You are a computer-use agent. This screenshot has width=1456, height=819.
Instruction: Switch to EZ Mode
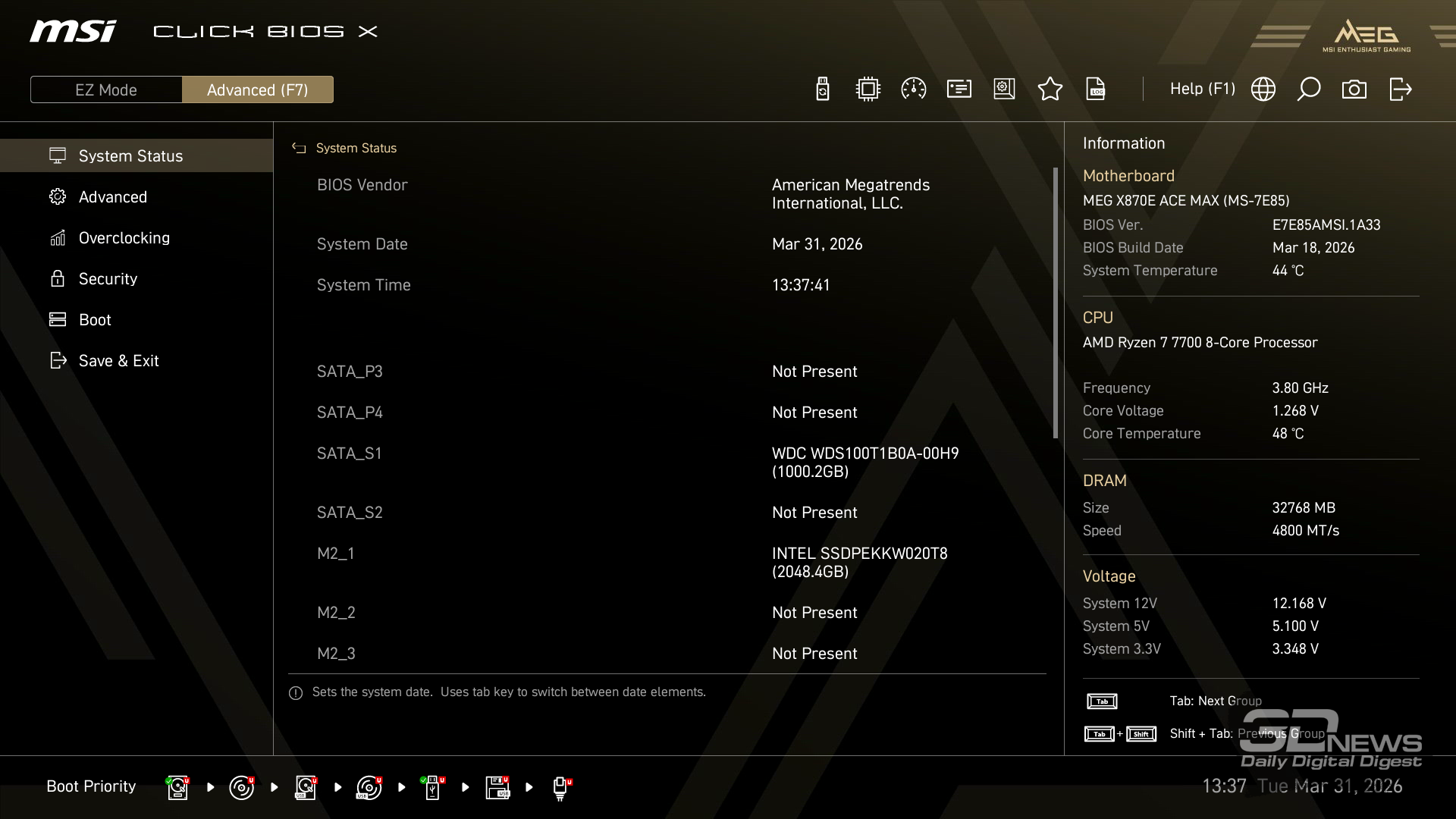coord(106,89)
